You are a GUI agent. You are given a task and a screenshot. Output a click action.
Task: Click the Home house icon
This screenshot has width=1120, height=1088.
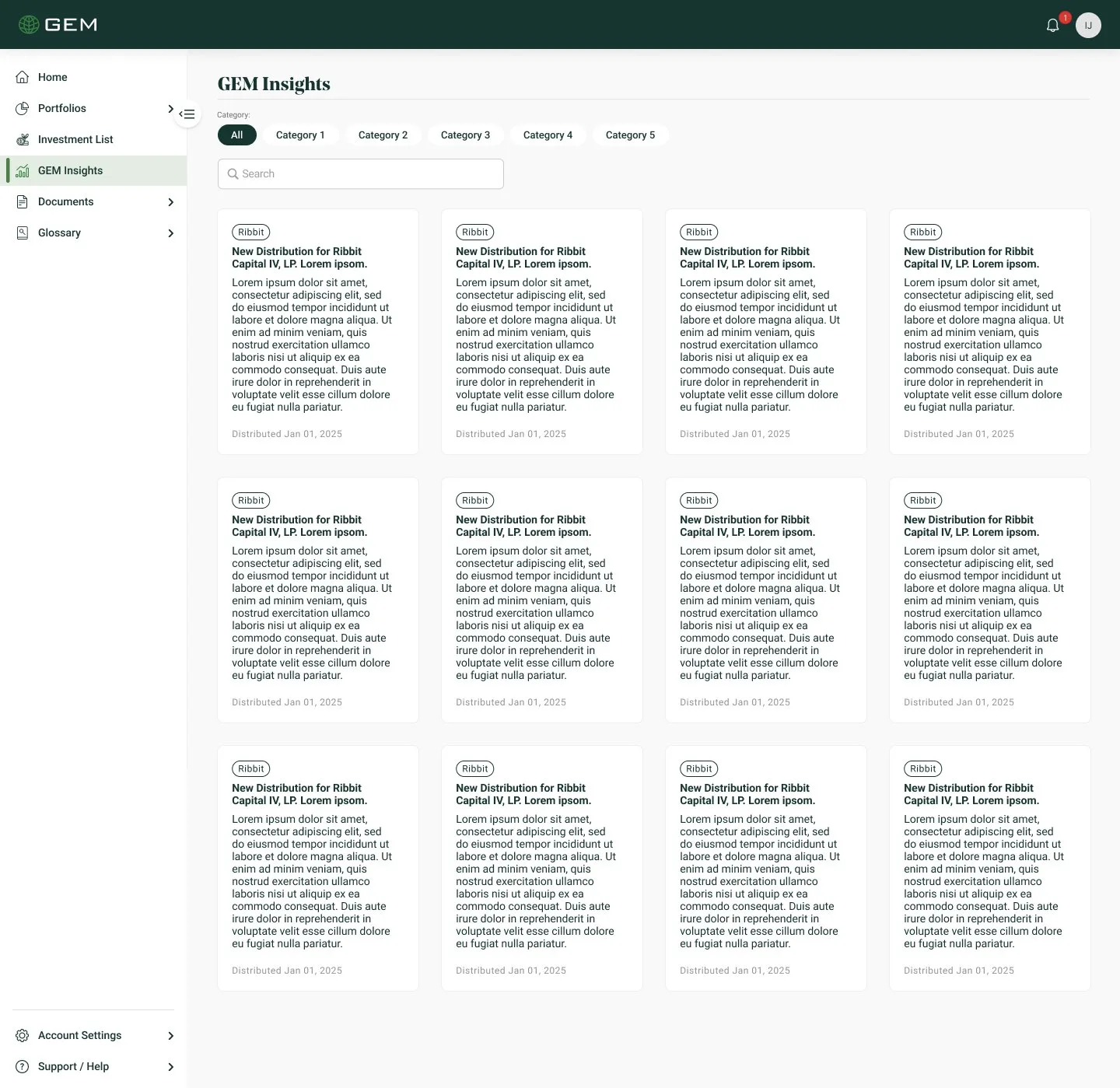[x=23, y=77]
